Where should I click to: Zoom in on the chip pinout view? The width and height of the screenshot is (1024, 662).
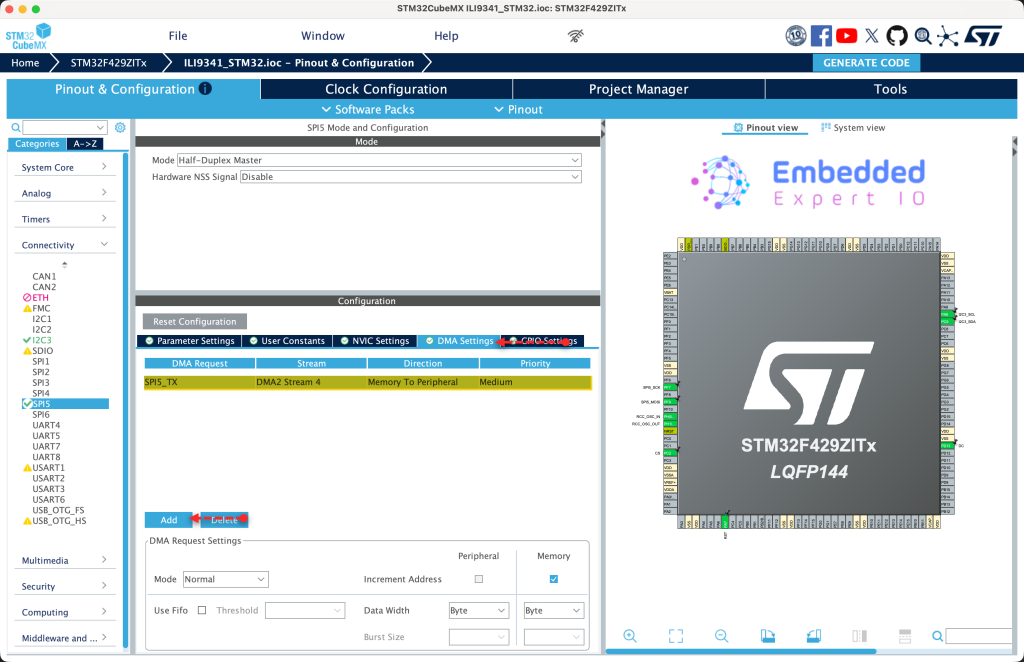(630, 636)
